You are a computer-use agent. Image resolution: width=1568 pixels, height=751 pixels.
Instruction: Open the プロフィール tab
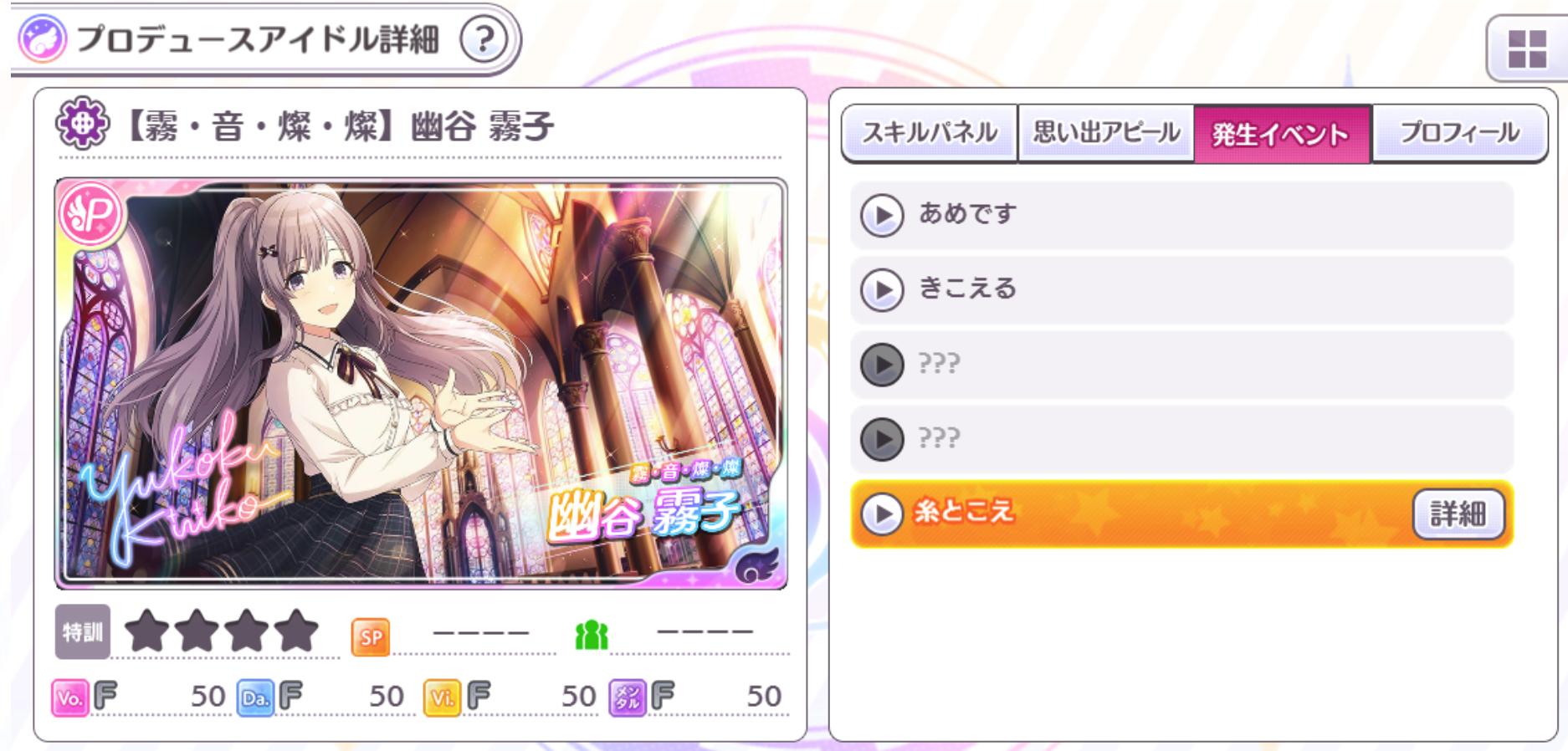(x=1459, y=133)
